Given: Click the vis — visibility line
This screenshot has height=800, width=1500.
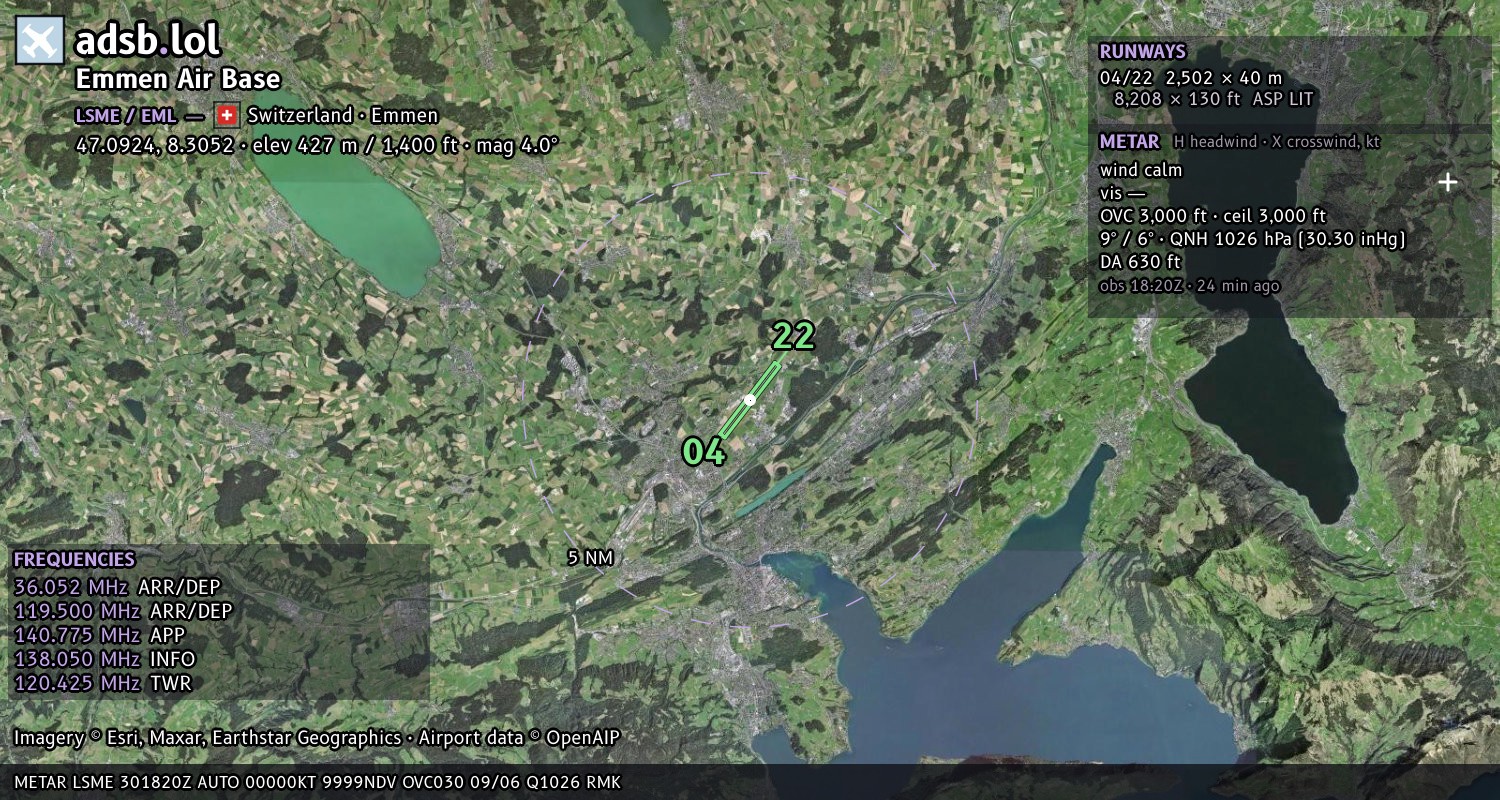Looking at the screenshot, I should (x=1122, y=193).
